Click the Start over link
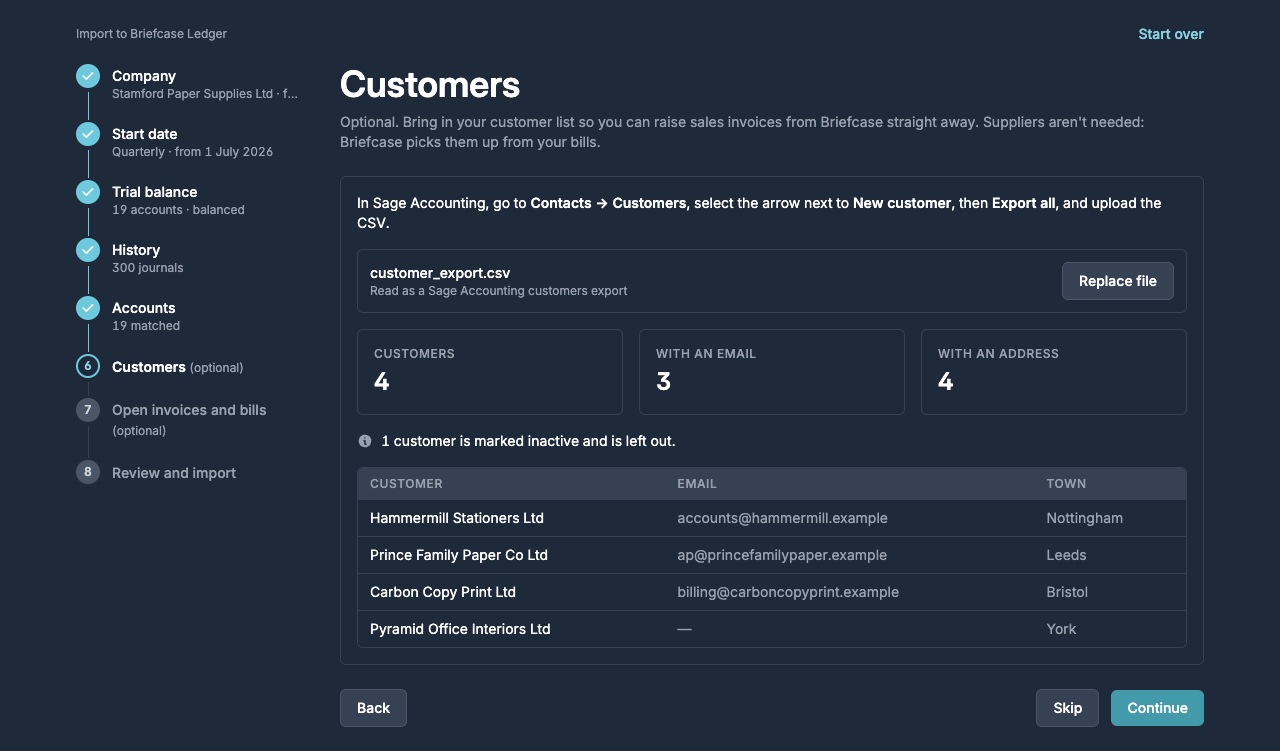Screen dimensions: 1280x751 (1171, 34)
